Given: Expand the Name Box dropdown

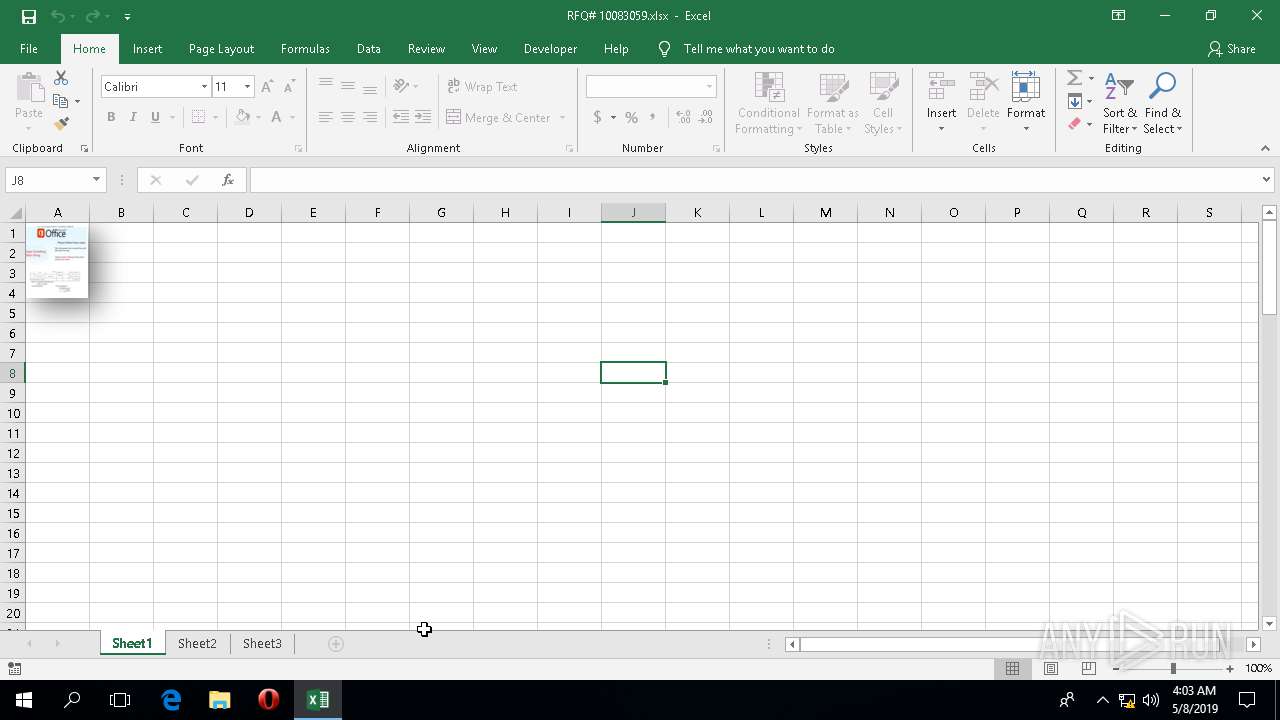Looking at the screenshot, I should [96, 180].
